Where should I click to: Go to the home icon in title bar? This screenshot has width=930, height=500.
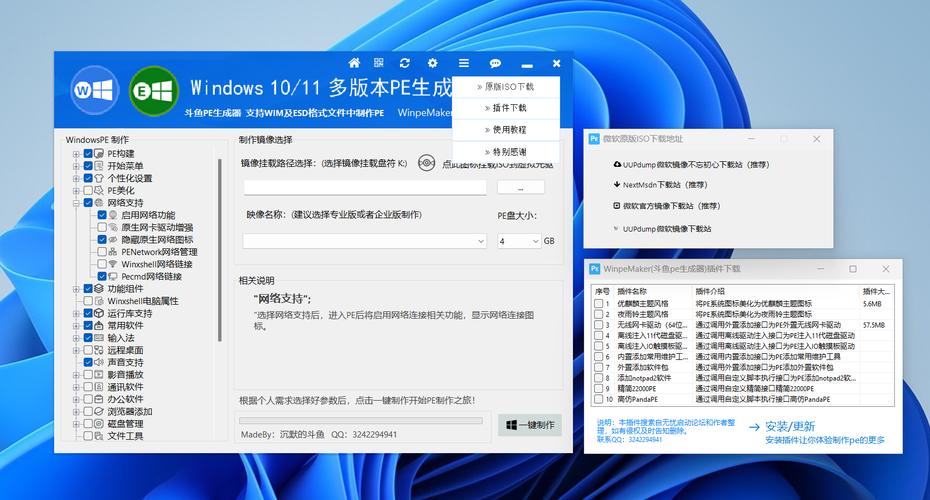click(x=354, y=63)
